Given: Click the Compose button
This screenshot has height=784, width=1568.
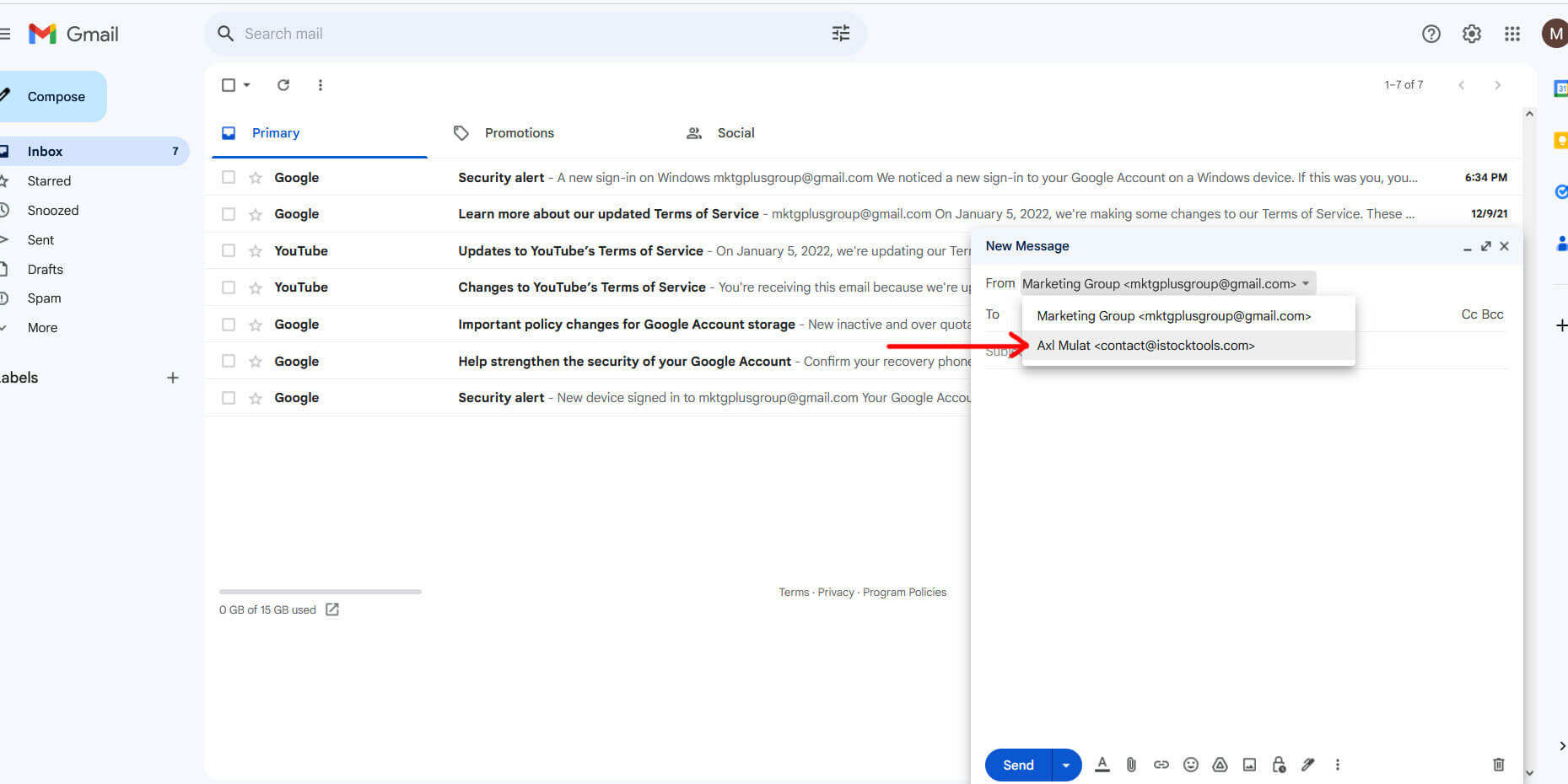Looking at the screenshot, I should point(52,97).
